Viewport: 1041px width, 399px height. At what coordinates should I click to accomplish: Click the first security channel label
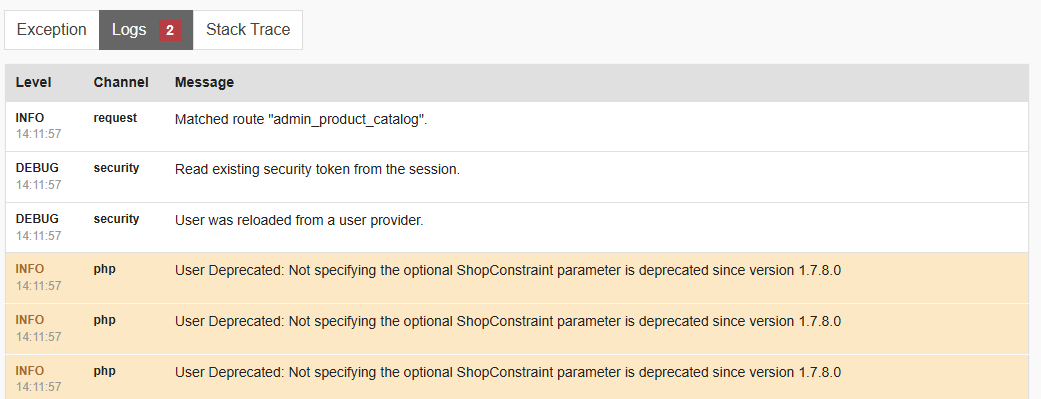[x=116, y=168]
